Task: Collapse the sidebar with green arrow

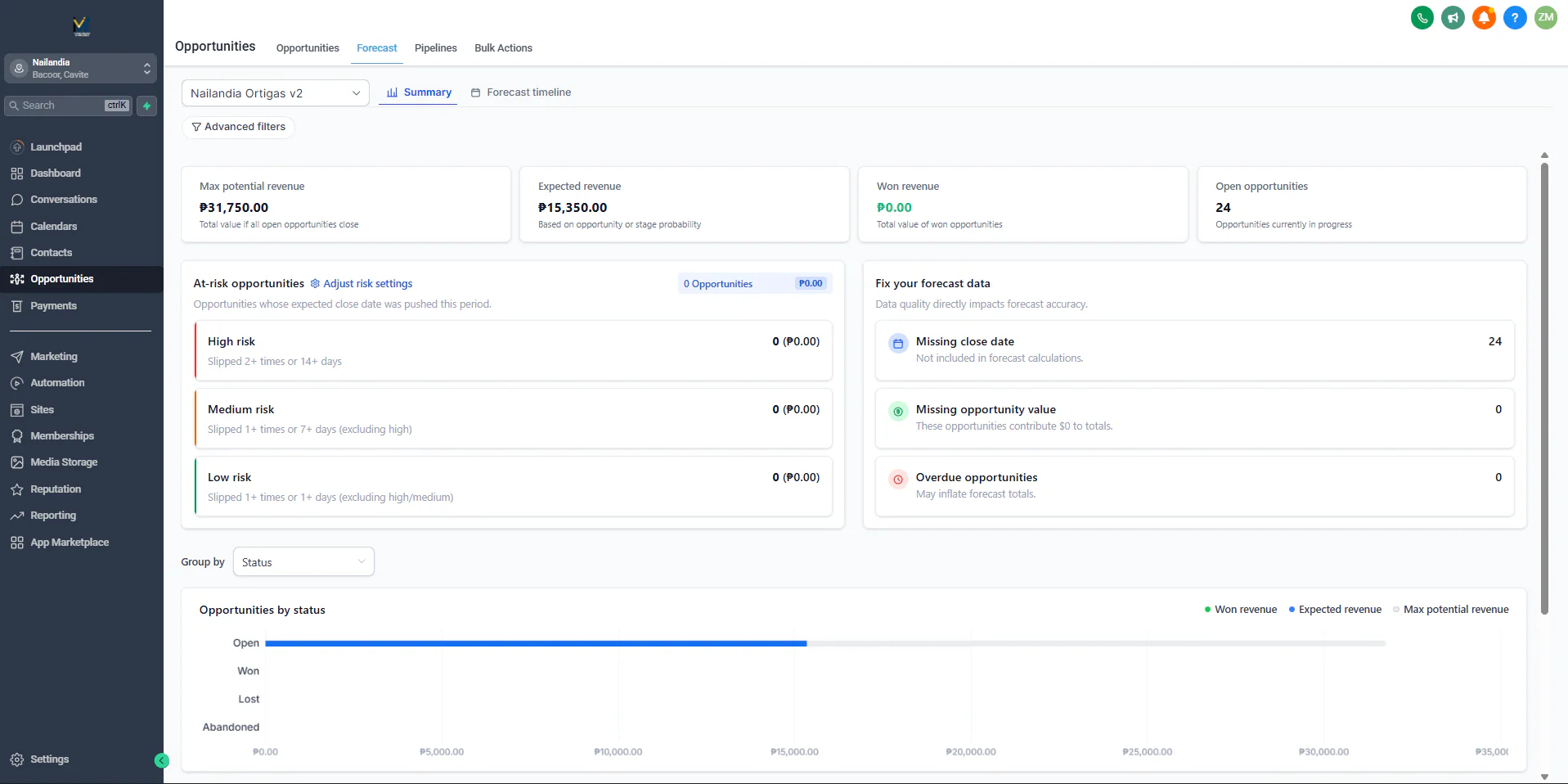Action: [x=162, y=760]
